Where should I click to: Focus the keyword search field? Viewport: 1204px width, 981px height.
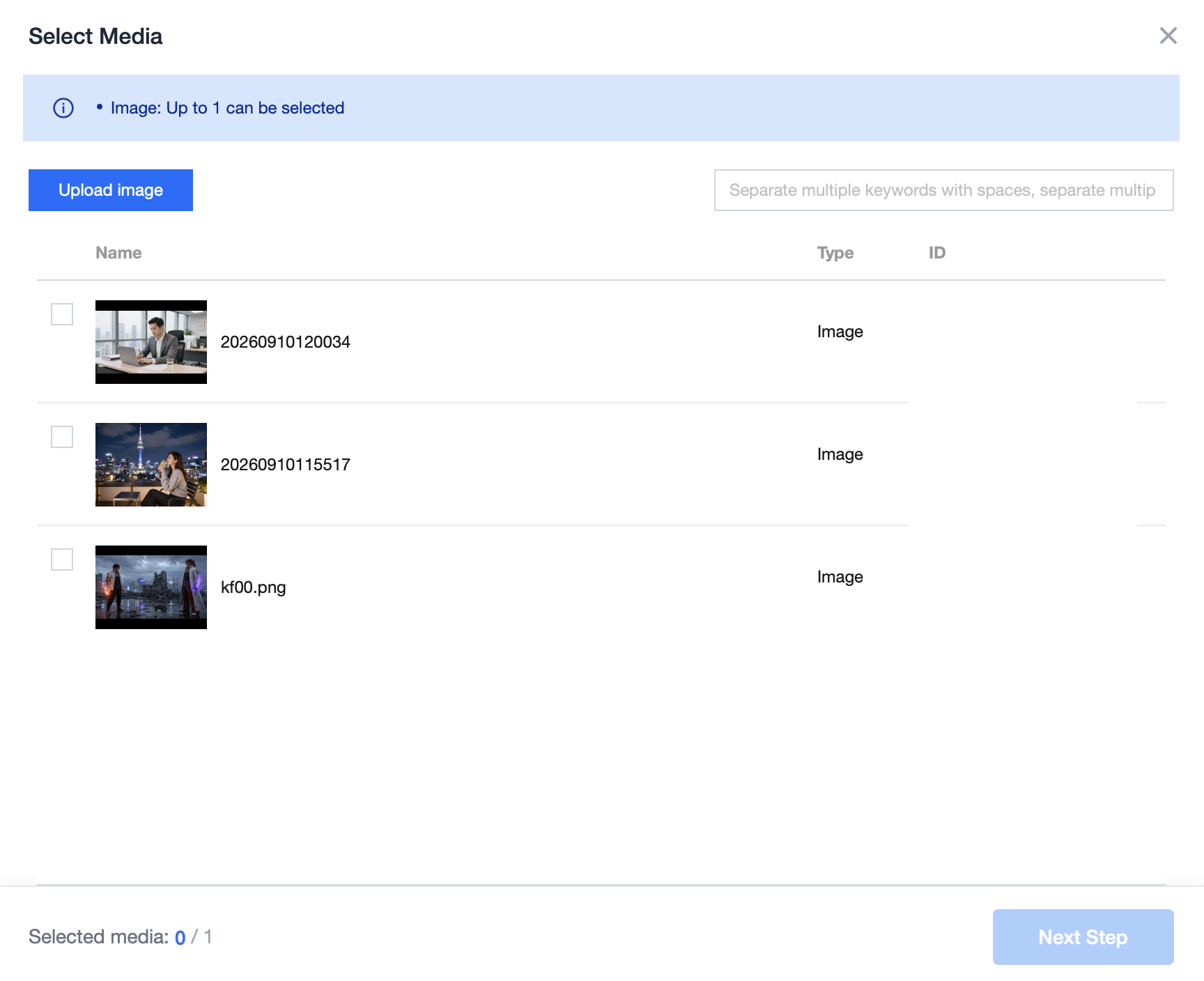point(943,190)
